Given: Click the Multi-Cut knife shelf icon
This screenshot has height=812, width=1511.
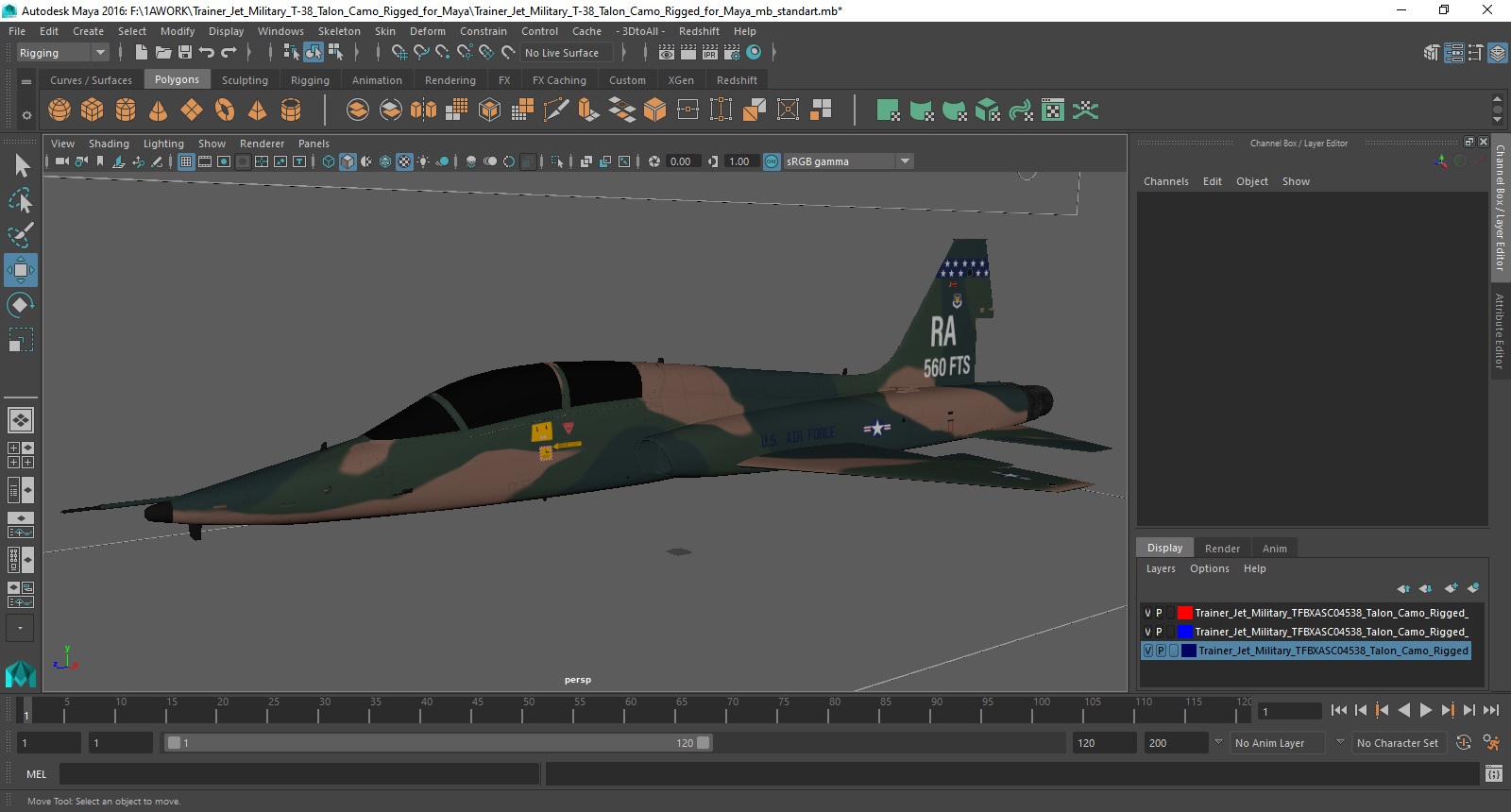Looking at the screenshot, I should pyautogui.click(x=556, y=110).
